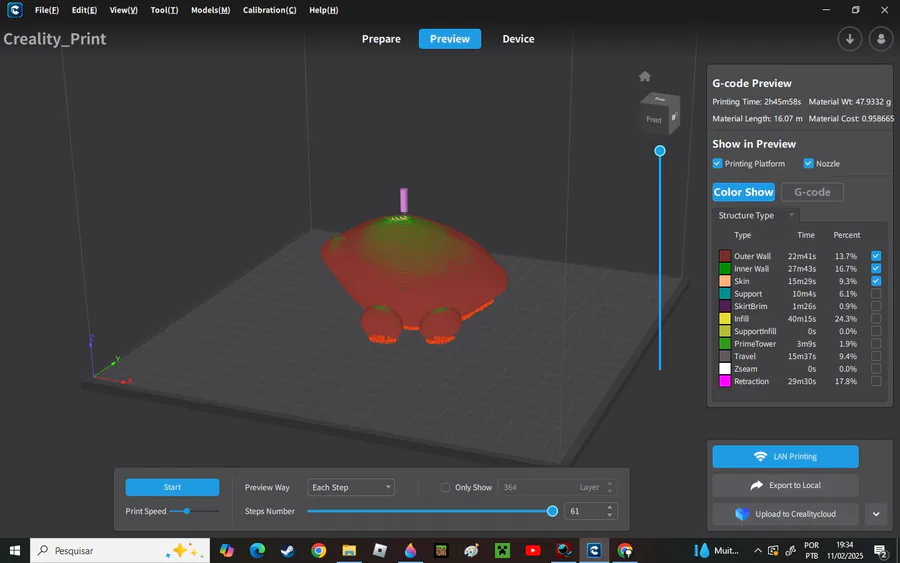The image size is (900, 563).
Task: Open the download icon at top right
Action: click(x=849, y=39)
